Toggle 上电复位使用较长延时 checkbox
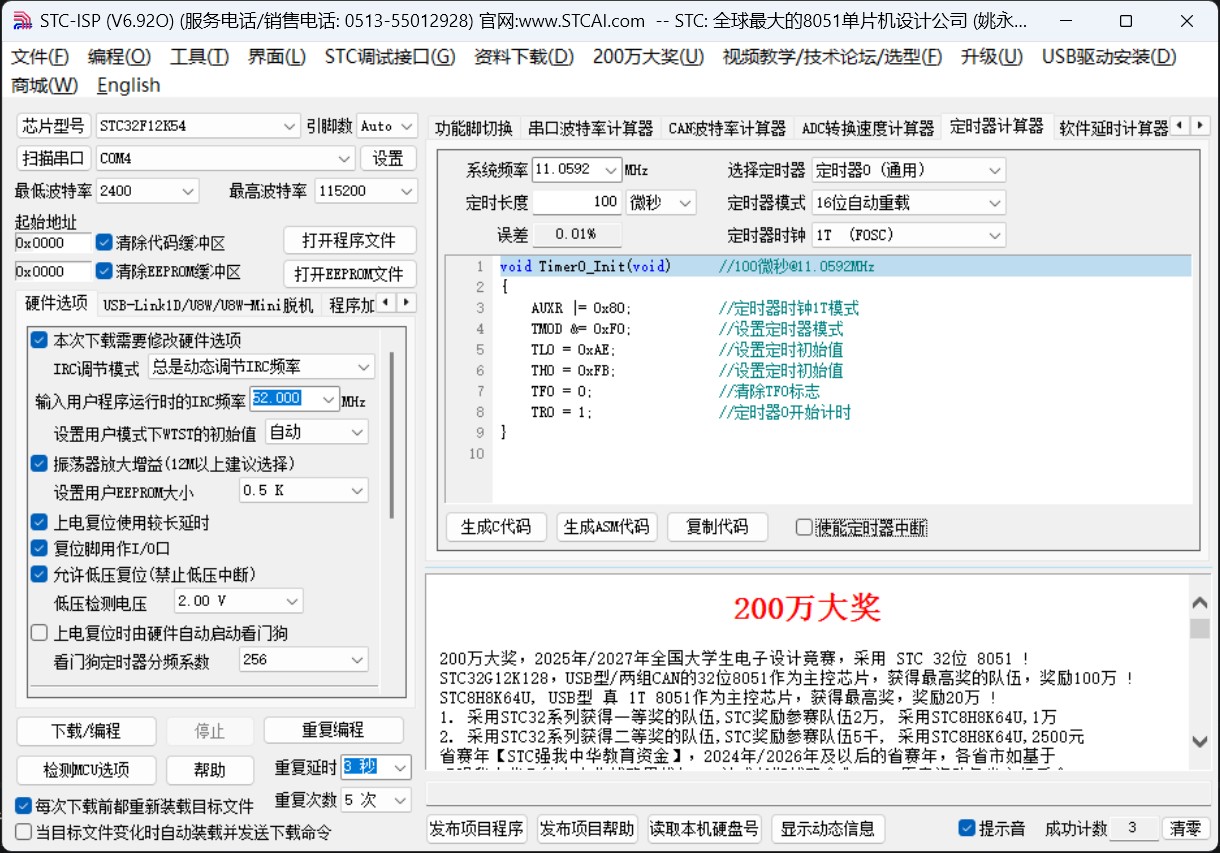The image size is (1220, 853). pos(39,522)
